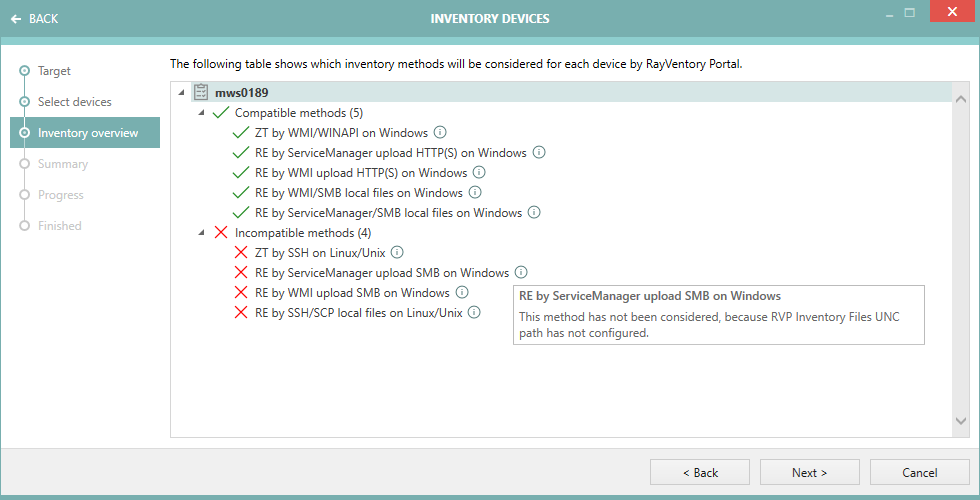Click info icon for WMI/SMB local files
The width and height of the screenshot is (980, 500).
tap(475, 192)
